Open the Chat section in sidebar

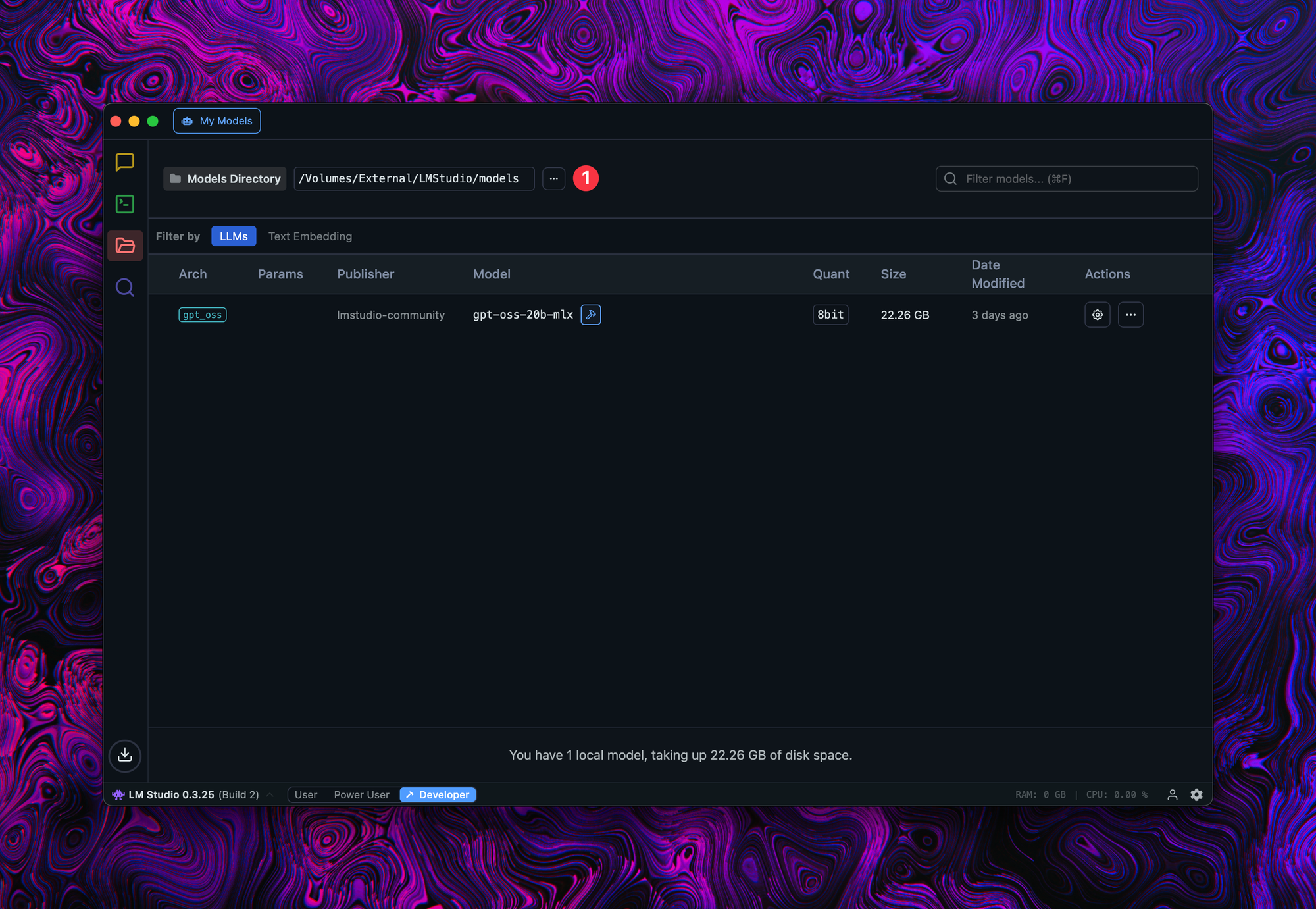click(x=124, y=162)
